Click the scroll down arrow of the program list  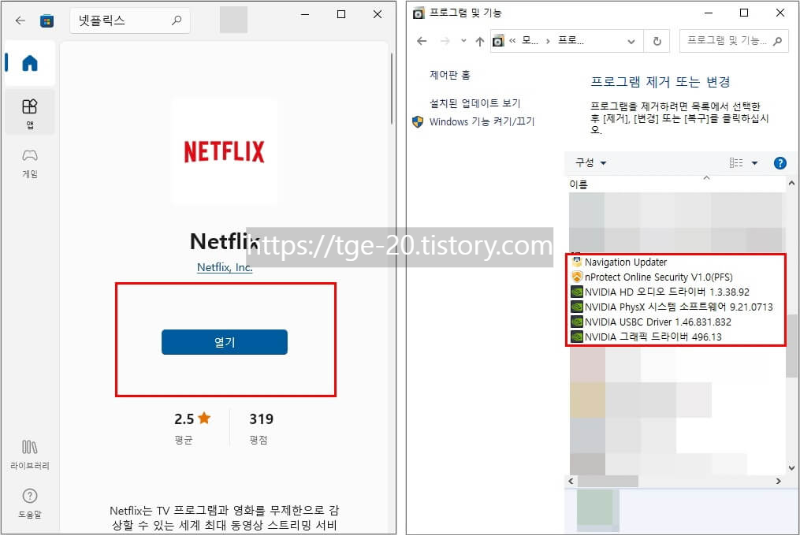[791, 468]
